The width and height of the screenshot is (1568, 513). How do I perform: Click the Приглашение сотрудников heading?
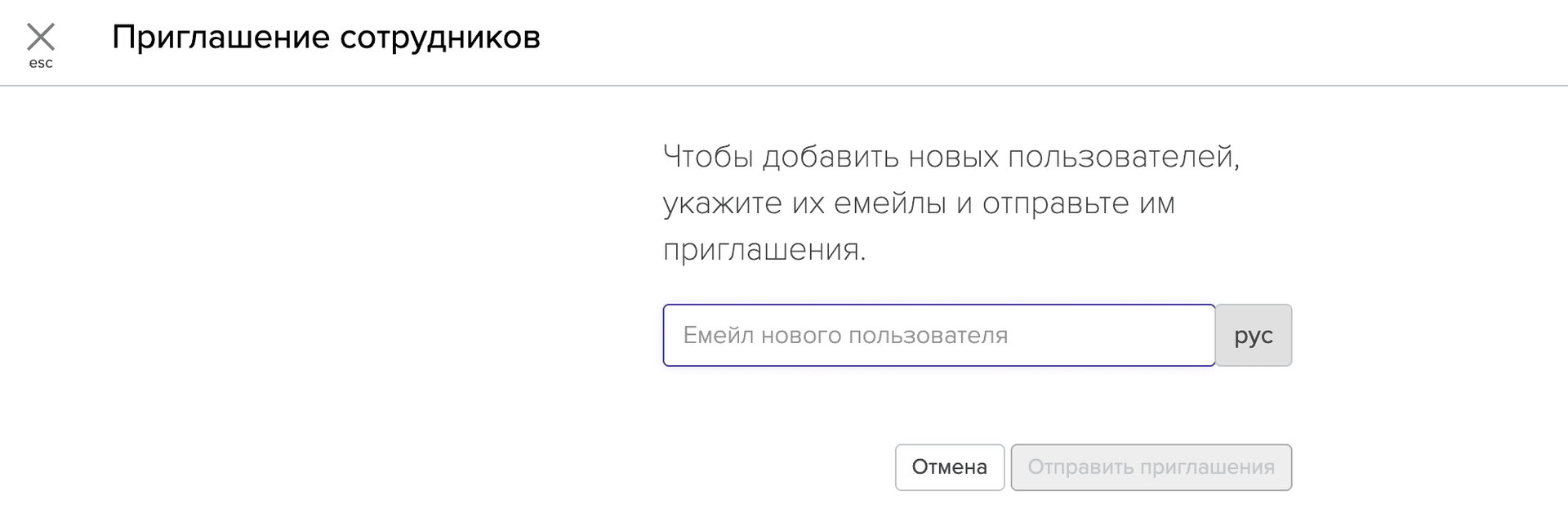326,38
